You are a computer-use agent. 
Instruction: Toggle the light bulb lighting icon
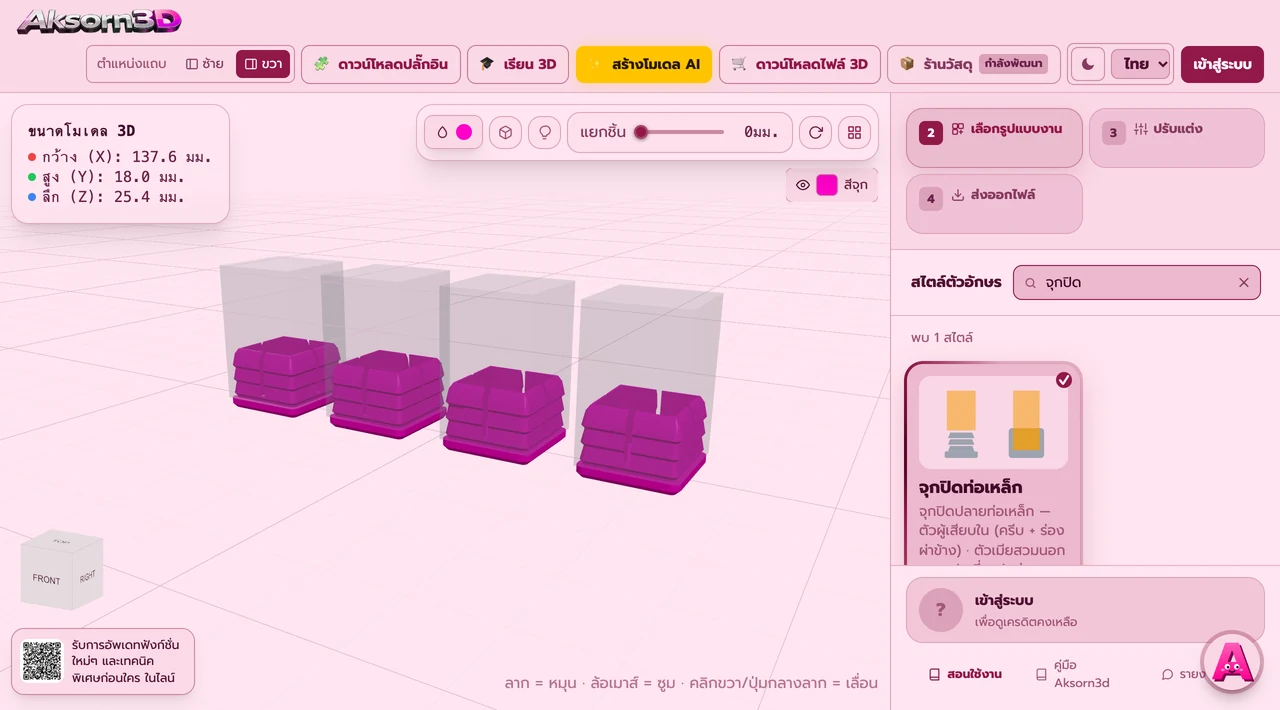[544, 132]
